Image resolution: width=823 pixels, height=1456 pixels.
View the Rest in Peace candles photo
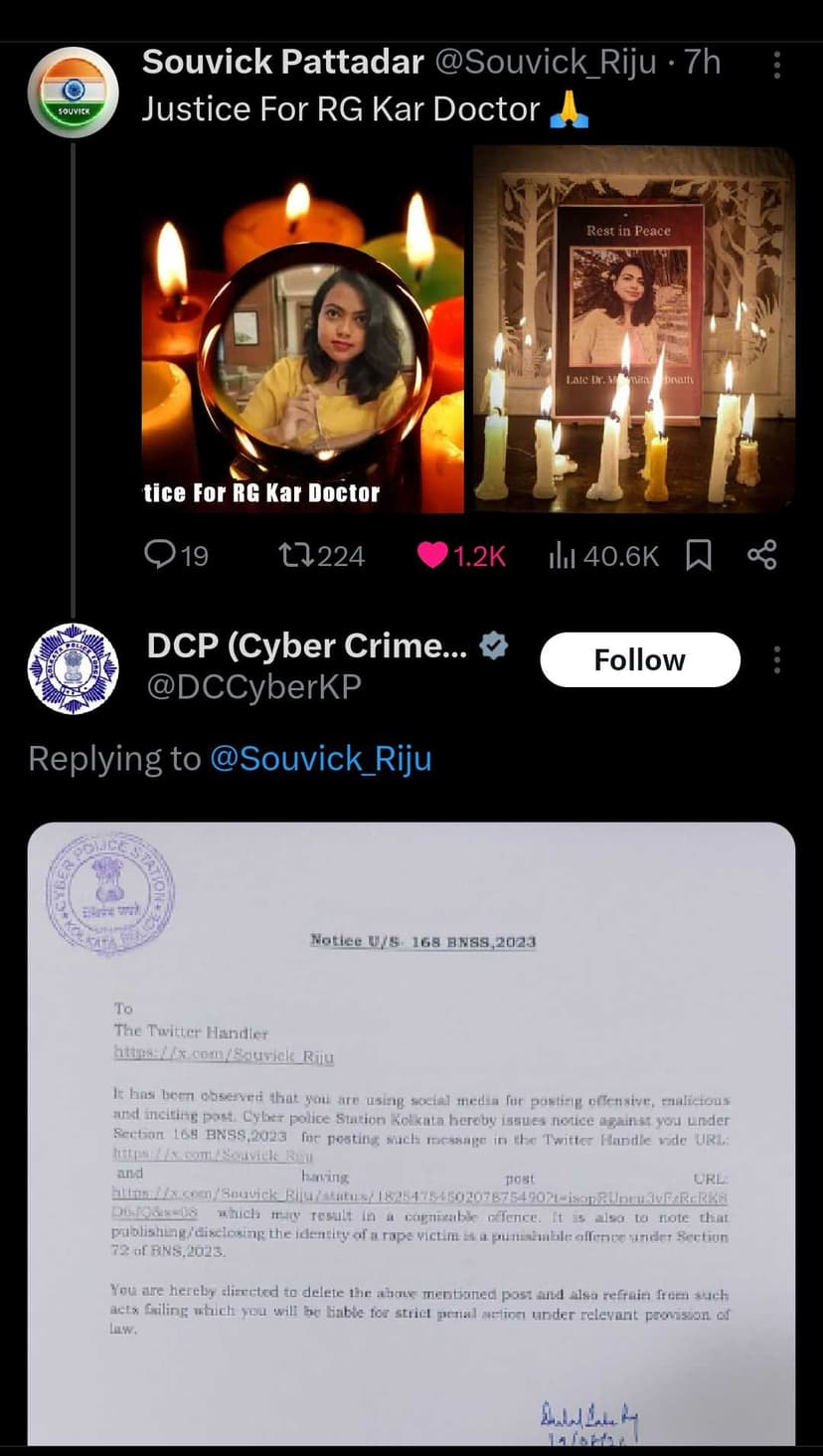click(634, 329)
